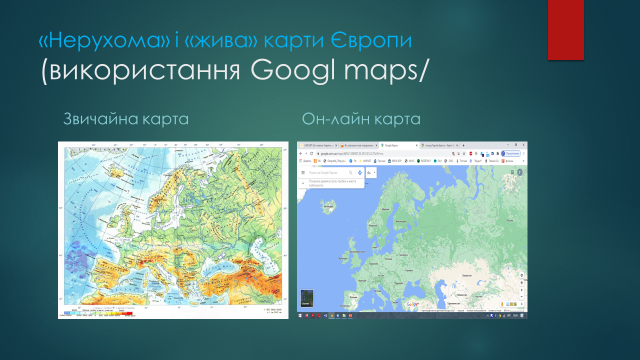The width and height of the screenshot is (640, 360).
Task: Open the Google Maps hamburger menu
Action: pyautogui.click(x=303, y=173)
